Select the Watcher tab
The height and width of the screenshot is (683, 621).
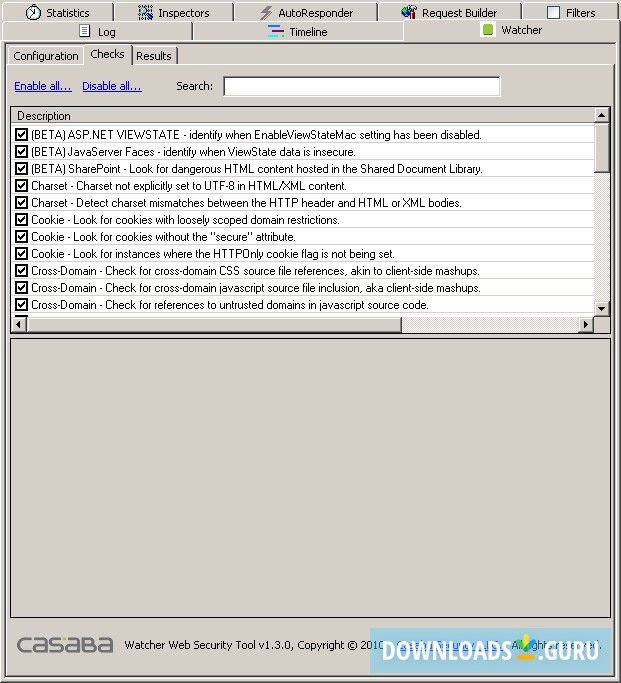click(x=512, y=30)
